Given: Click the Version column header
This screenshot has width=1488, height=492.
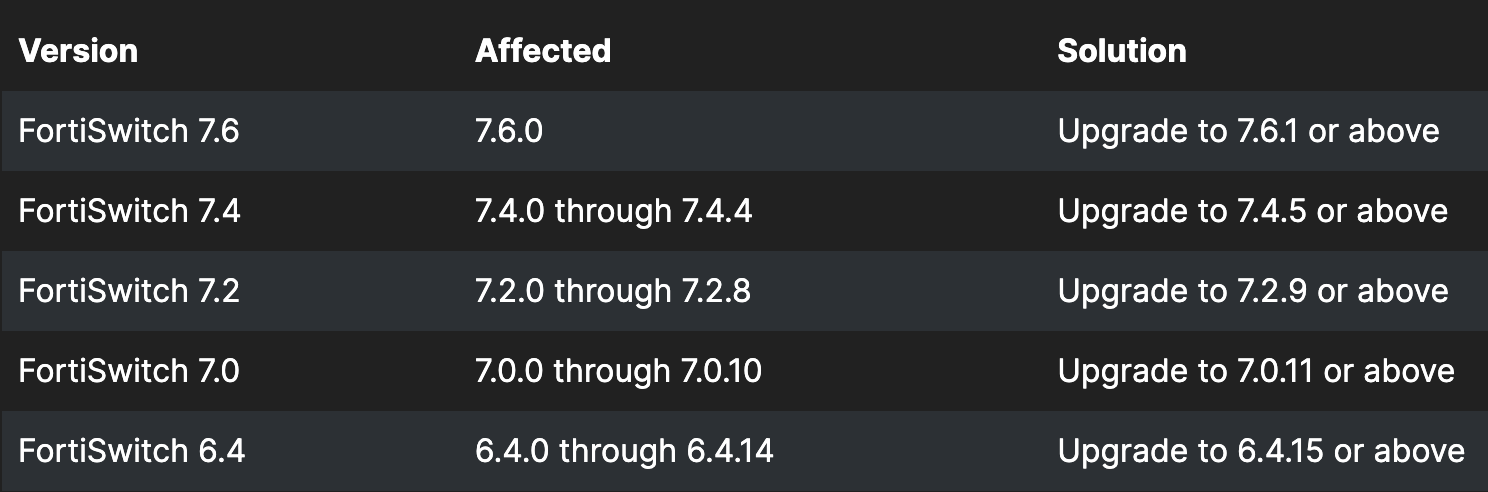Looking at the screenshot, I should pyautogui.click(x=78, y=51).
